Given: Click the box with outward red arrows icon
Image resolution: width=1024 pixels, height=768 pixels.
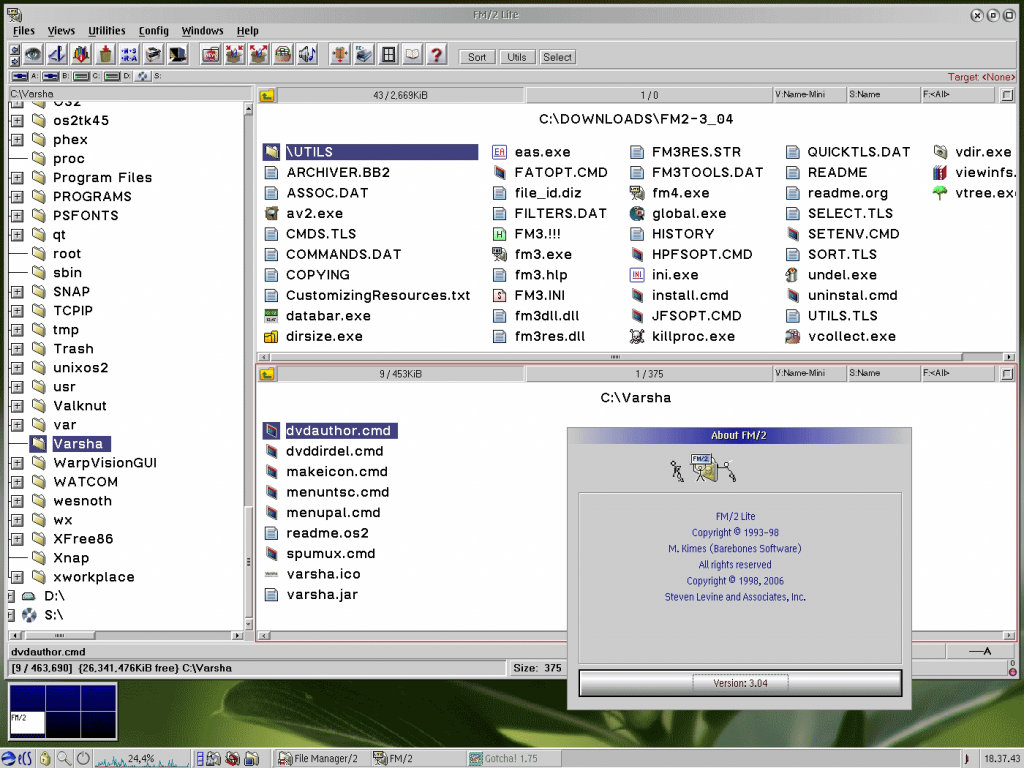Looking at the screenshot, I should tap(259, 55).
